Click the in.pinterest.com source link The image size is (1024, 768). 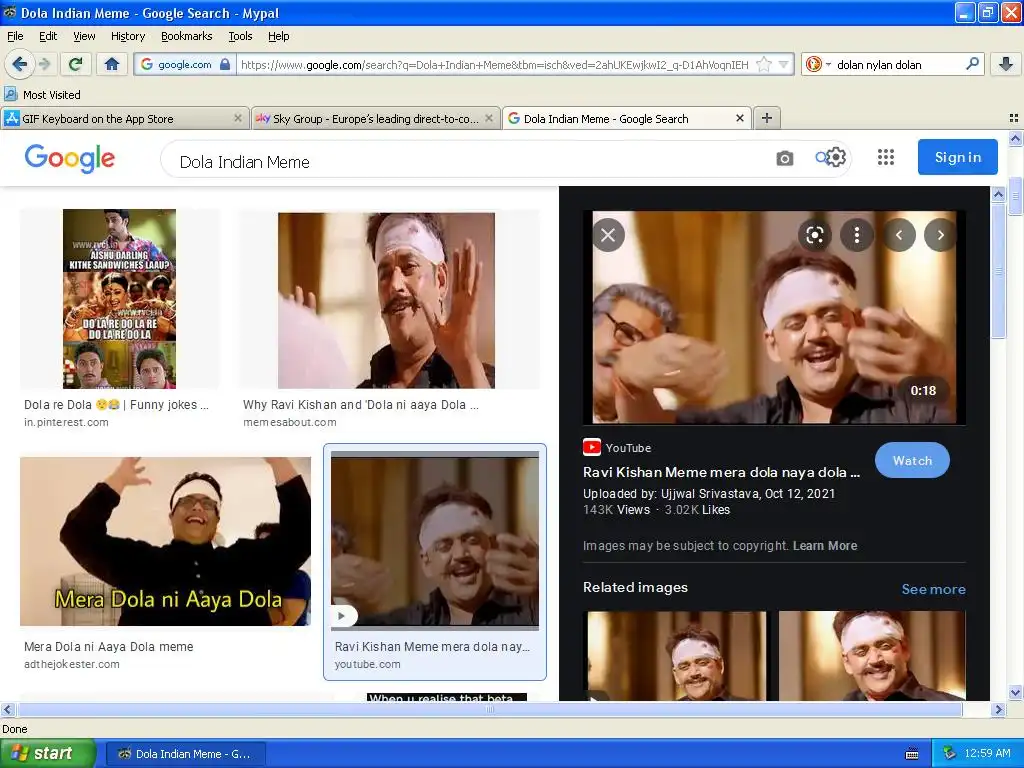tap(66, 423)
